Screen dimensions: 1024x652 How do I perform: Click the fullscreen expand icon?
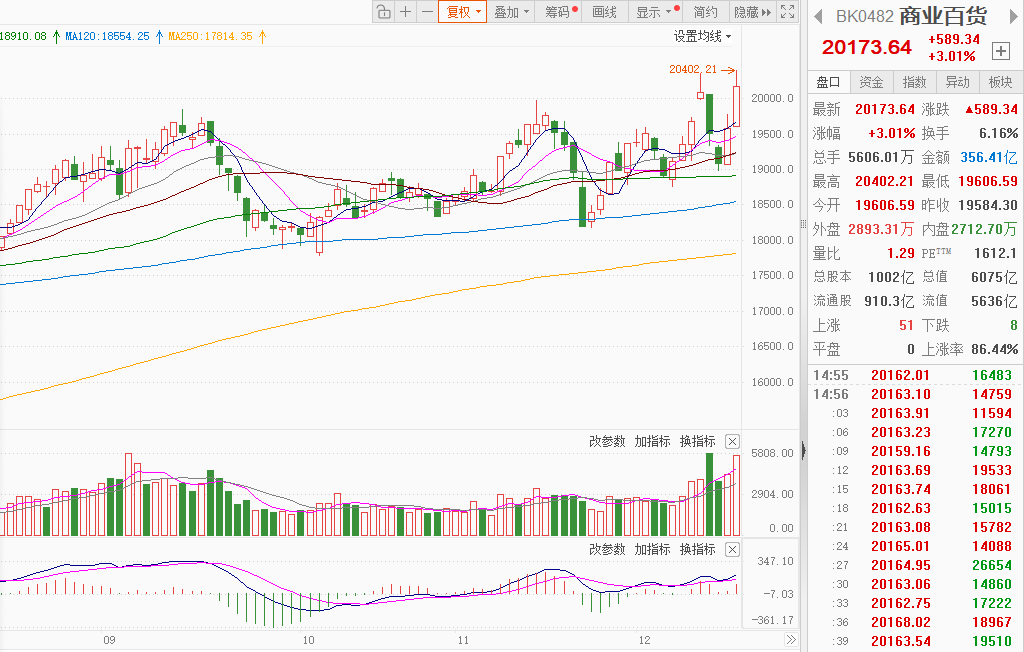coord(789,12)
